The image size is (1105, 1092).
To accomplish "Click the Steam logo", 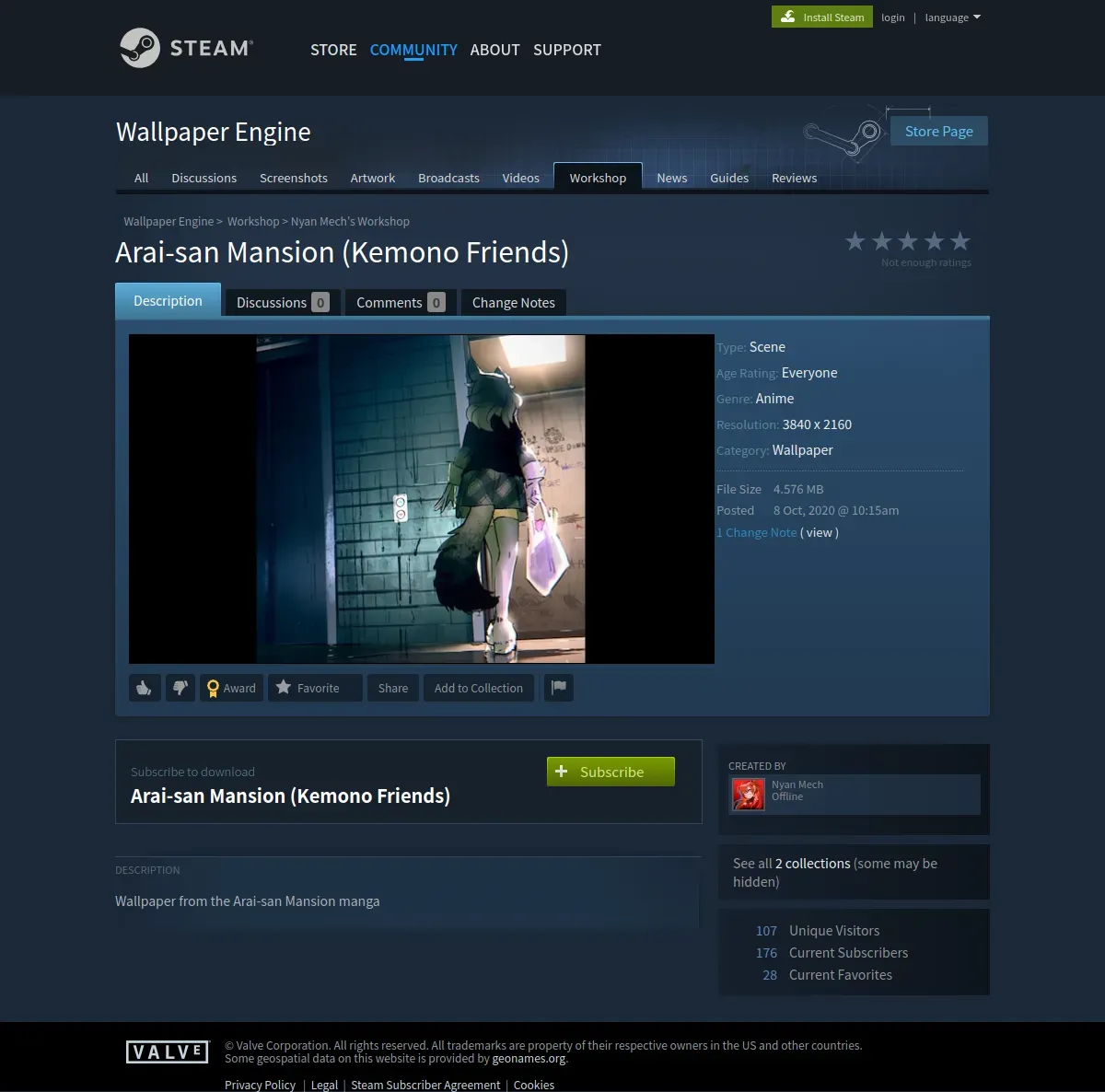I will [x=187, y=48].
